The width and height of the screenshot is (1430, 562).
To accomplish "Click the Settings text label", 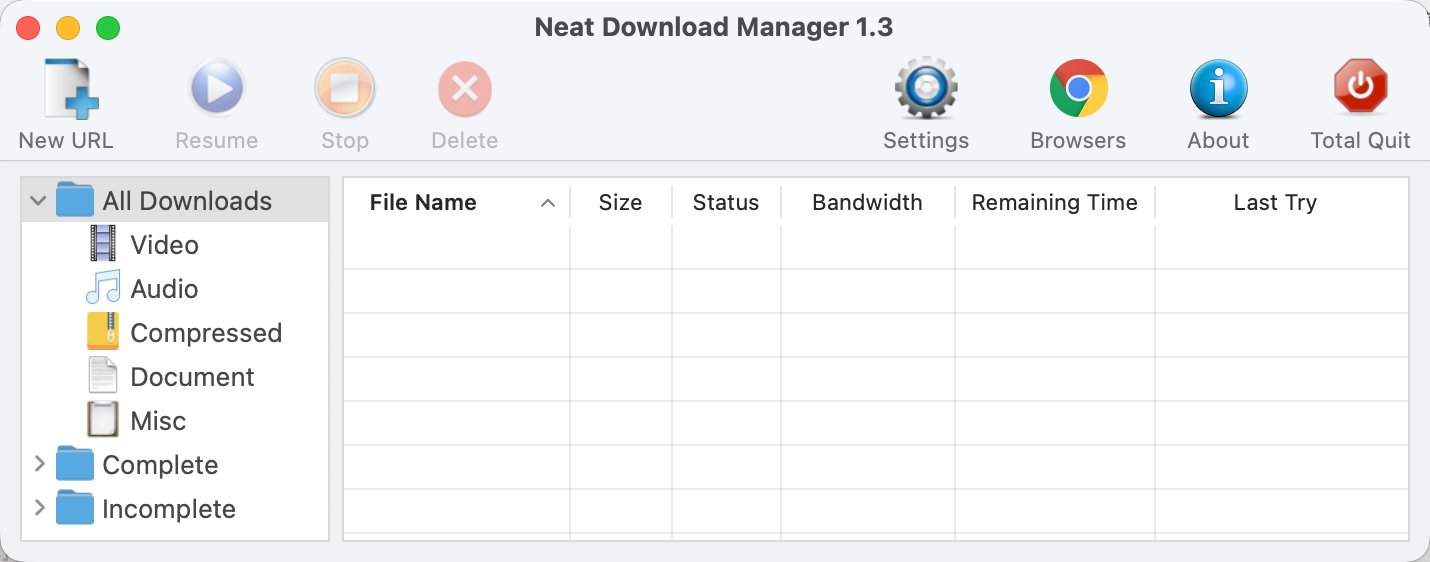I will (x=926, y=140).
